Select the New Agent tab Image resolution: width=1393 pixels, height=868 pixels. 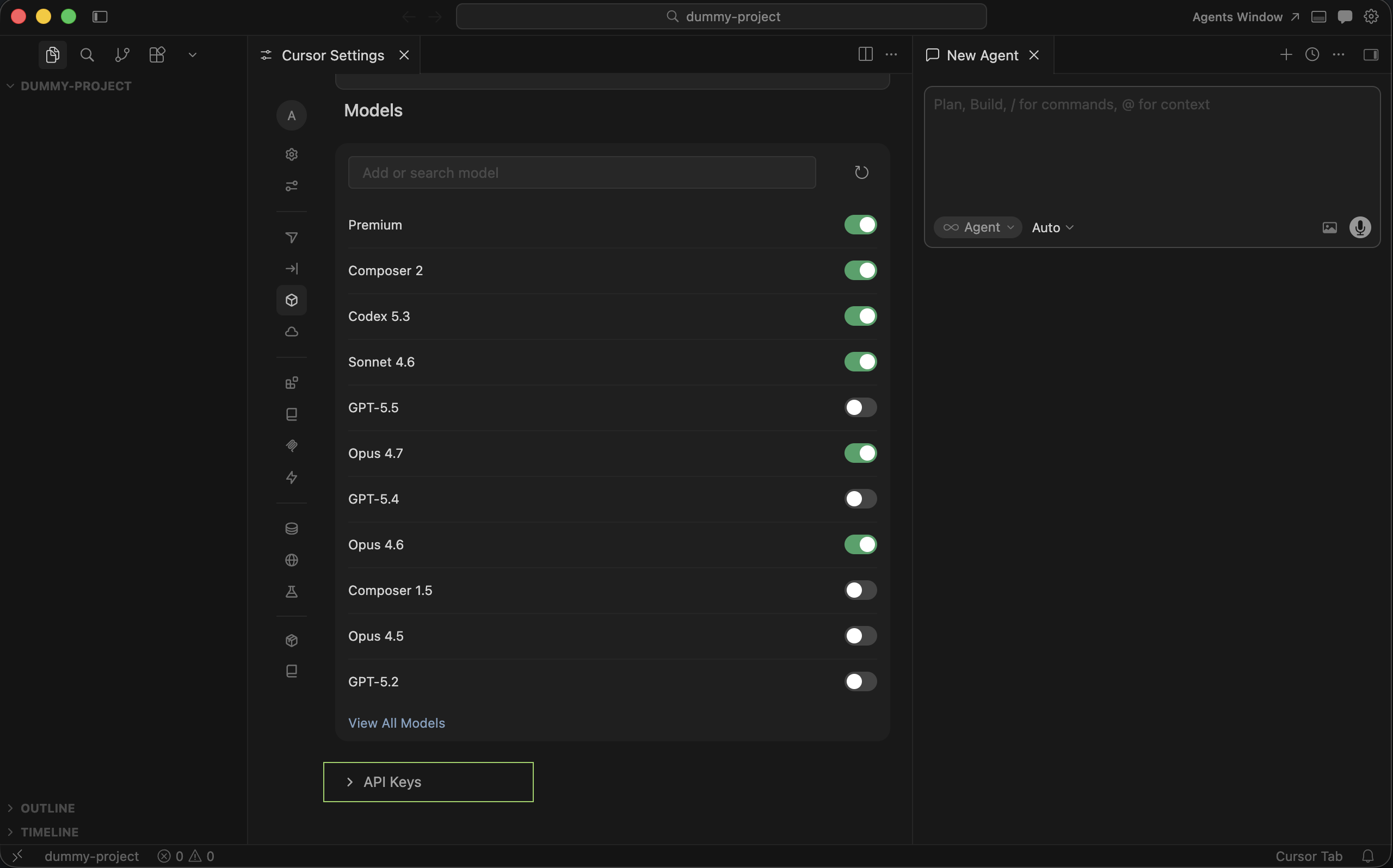[983, 55]
